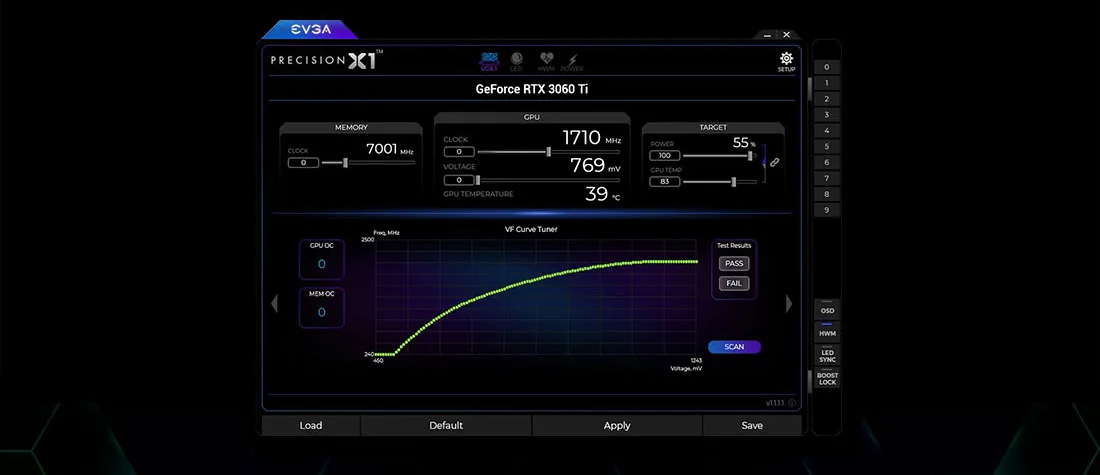Select the Power tab icon

[x=572, y=62]
